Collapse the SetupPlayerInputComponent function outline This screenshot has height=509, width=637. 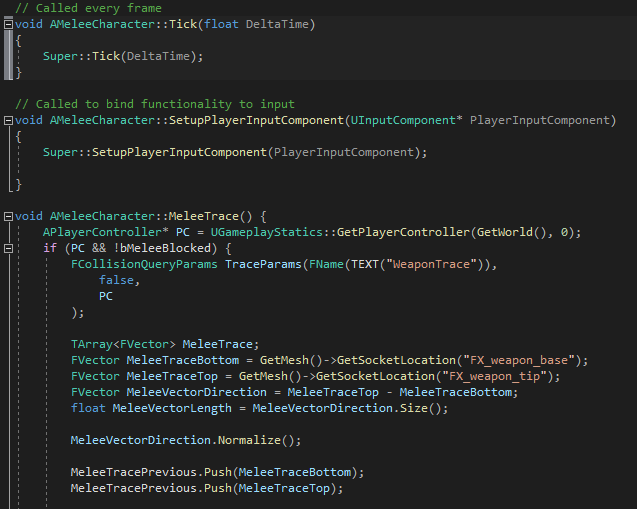coord(8,120)
